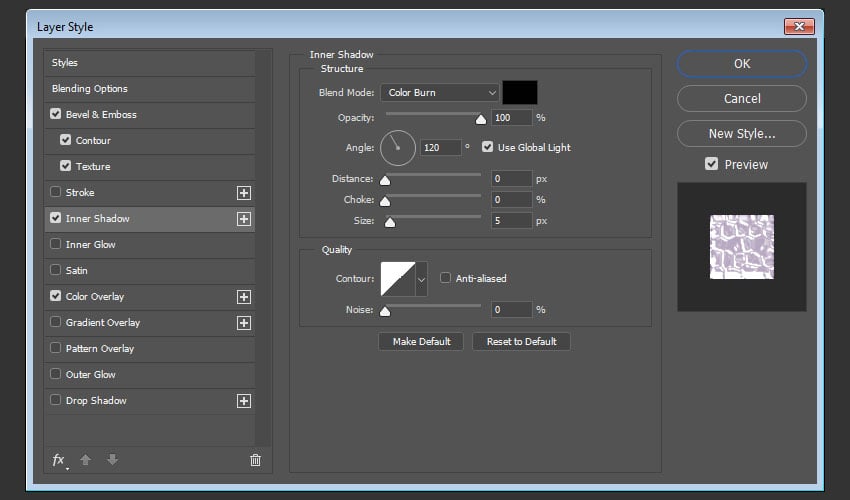Screen dimensions: 850x500
Task: Click the Cancel button
Action: (742, 99)
